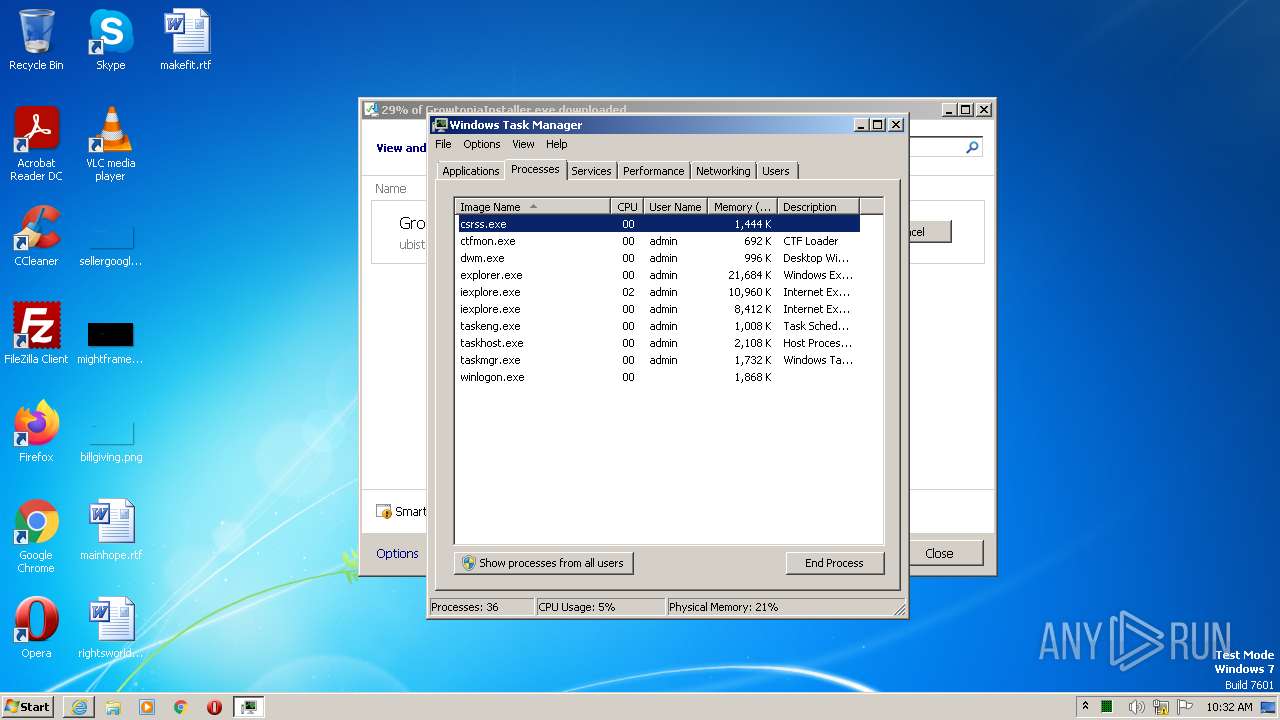This screenshot has height=720, width=1280.
Task: Open the Recycle Bin desktop icon
Action: (x=36, y=40)
